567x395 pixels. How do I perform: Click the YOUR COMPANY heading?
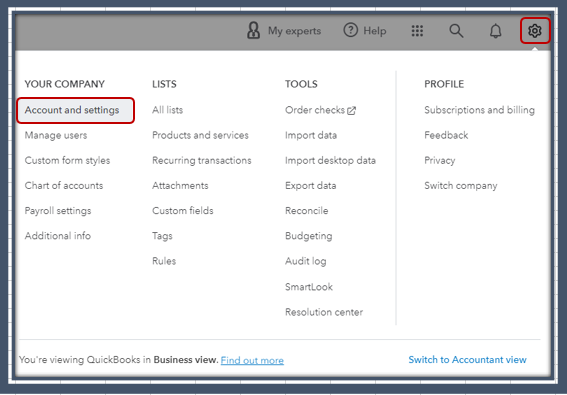[64, 84]
